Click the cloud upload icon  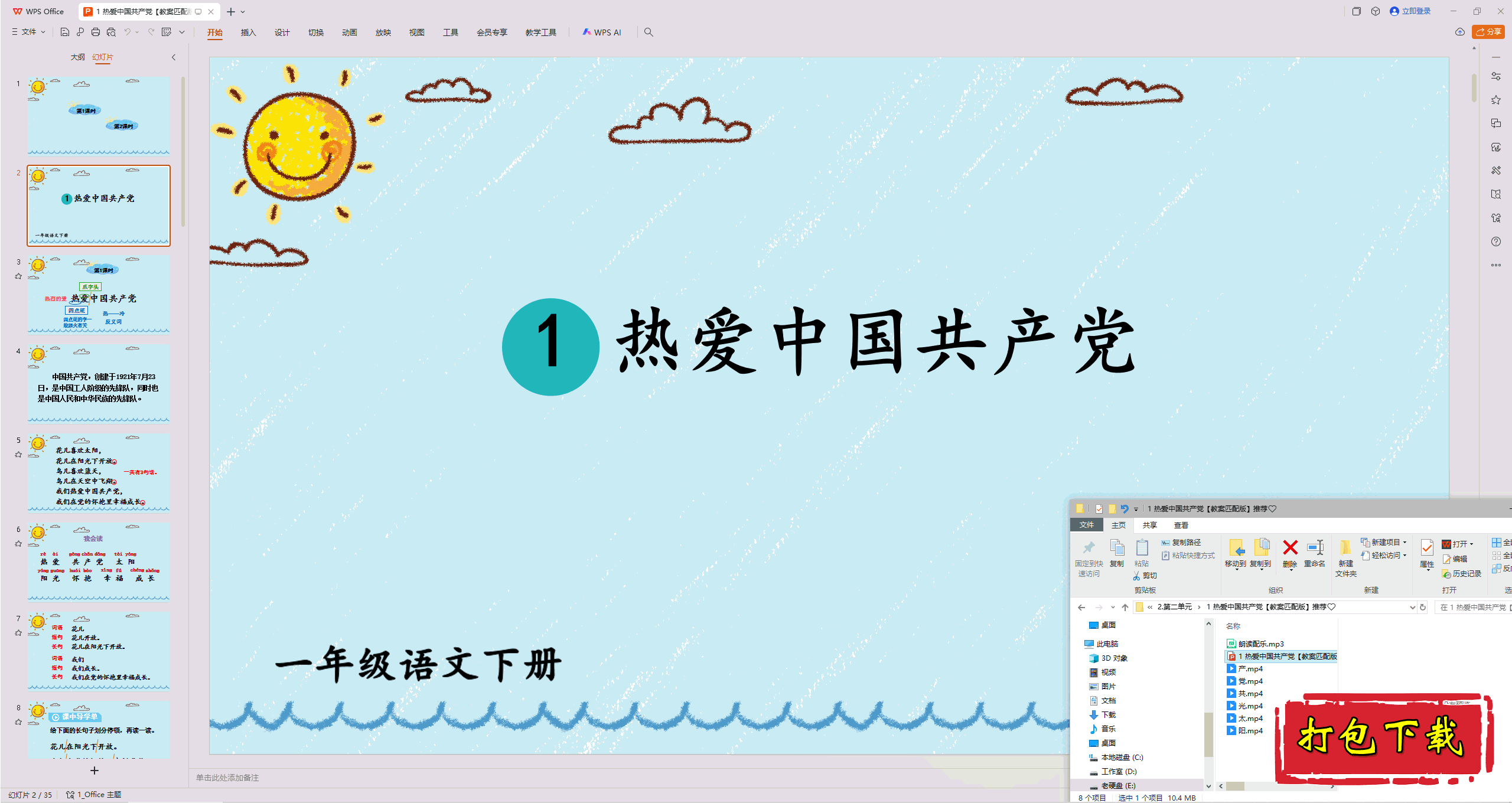point(1460,32)
